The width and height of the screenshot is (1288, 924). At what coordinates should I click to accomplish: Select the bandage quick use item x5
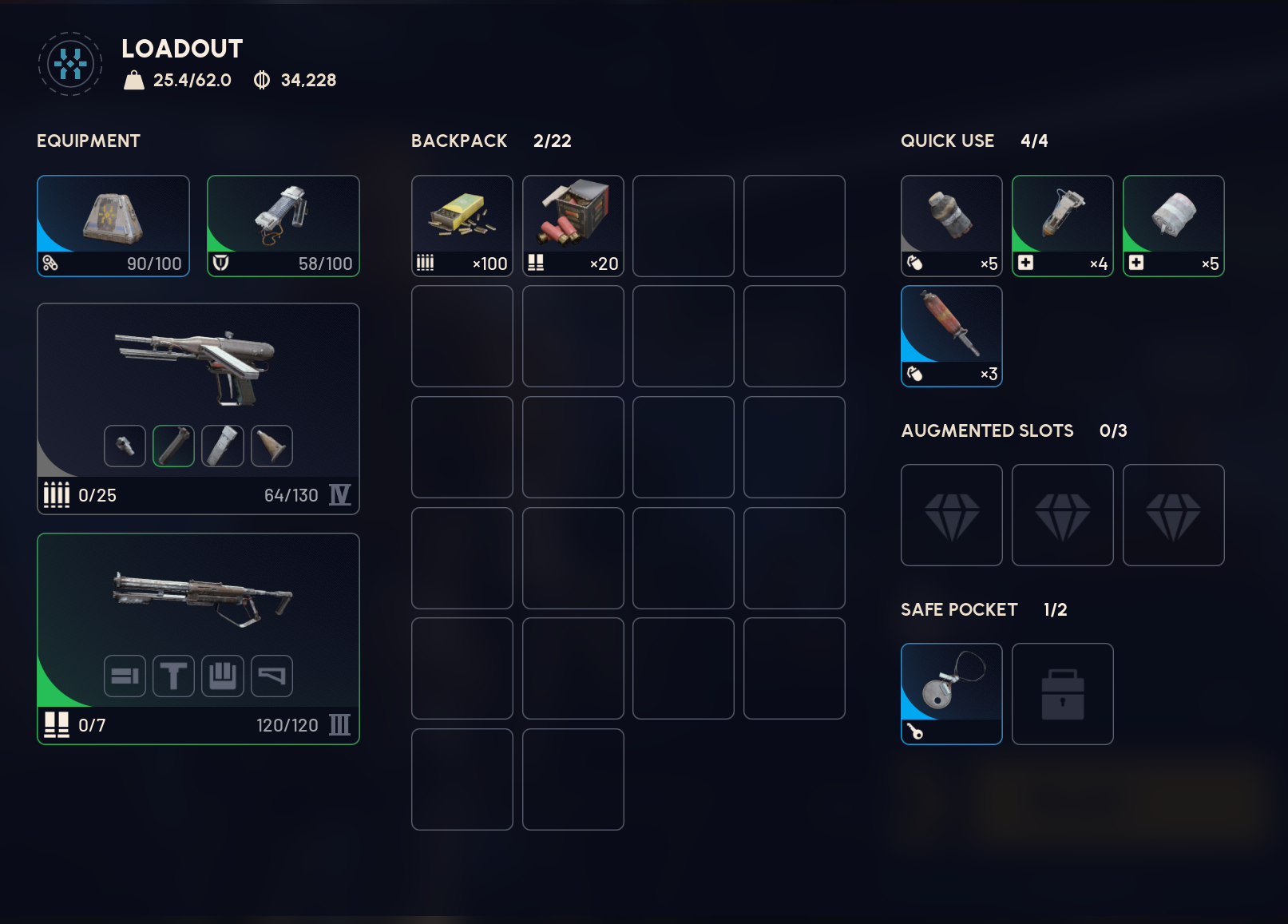[1174, 226]
